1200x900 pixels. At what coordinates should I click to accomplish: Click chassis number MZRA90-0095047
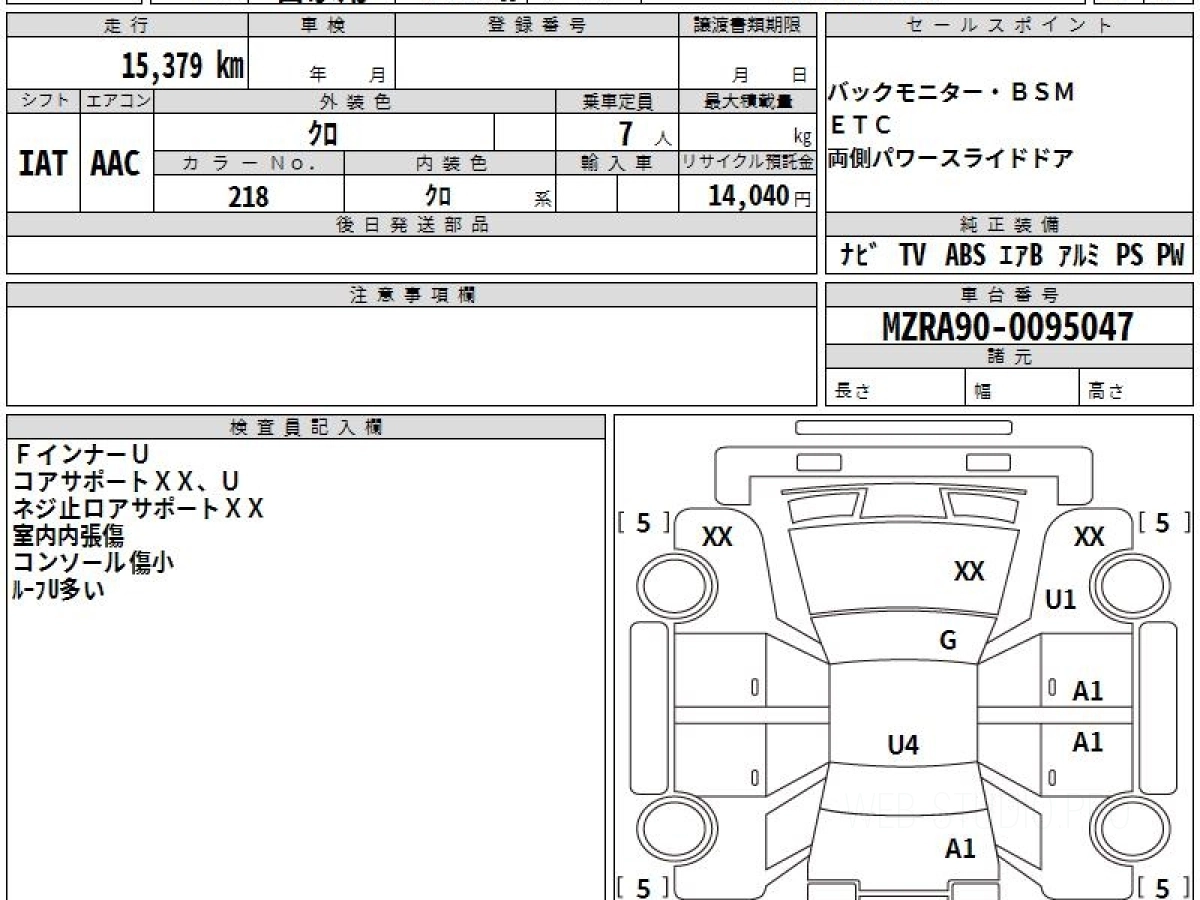pos(1008,327)
